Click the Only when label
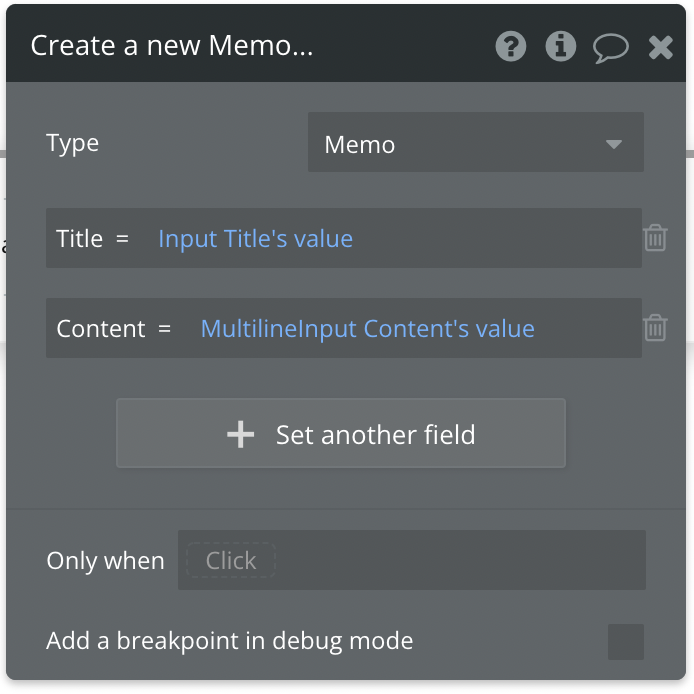The width and height of the screenshot is (694, 694). click(x=105, y=561)
